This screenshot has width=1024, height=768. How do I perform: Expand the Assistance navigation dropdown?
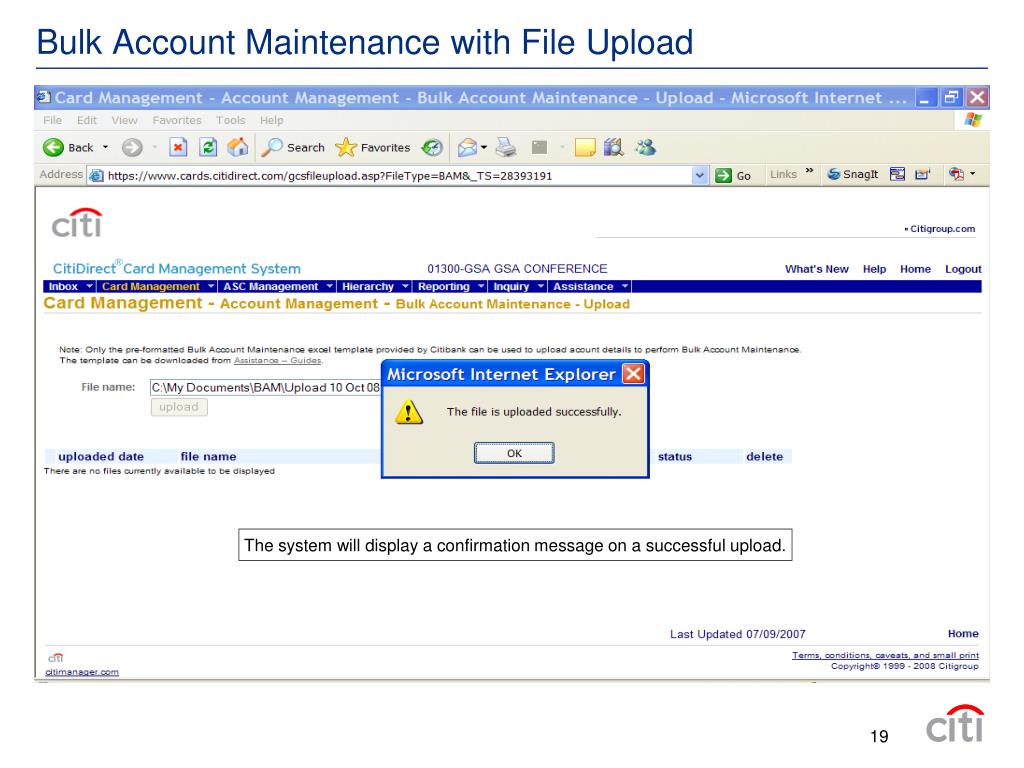click(x=624, y=286)
